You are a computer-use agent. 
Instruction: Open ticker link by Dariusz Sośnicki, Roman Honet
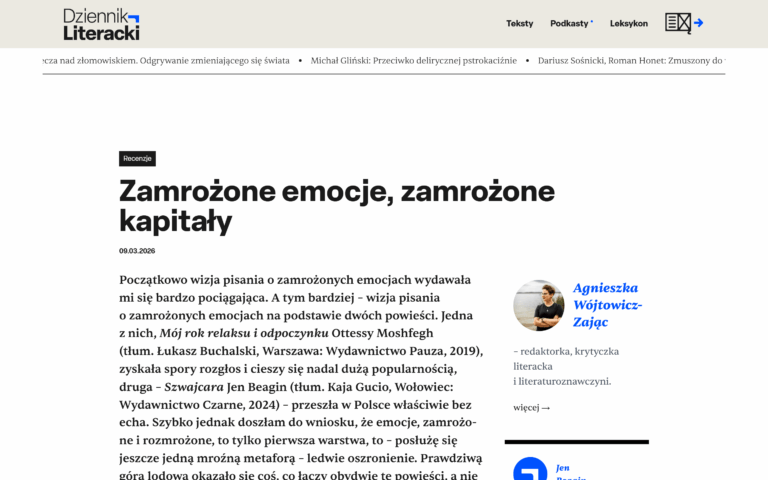pyautogui.click(x=630, y=60)
